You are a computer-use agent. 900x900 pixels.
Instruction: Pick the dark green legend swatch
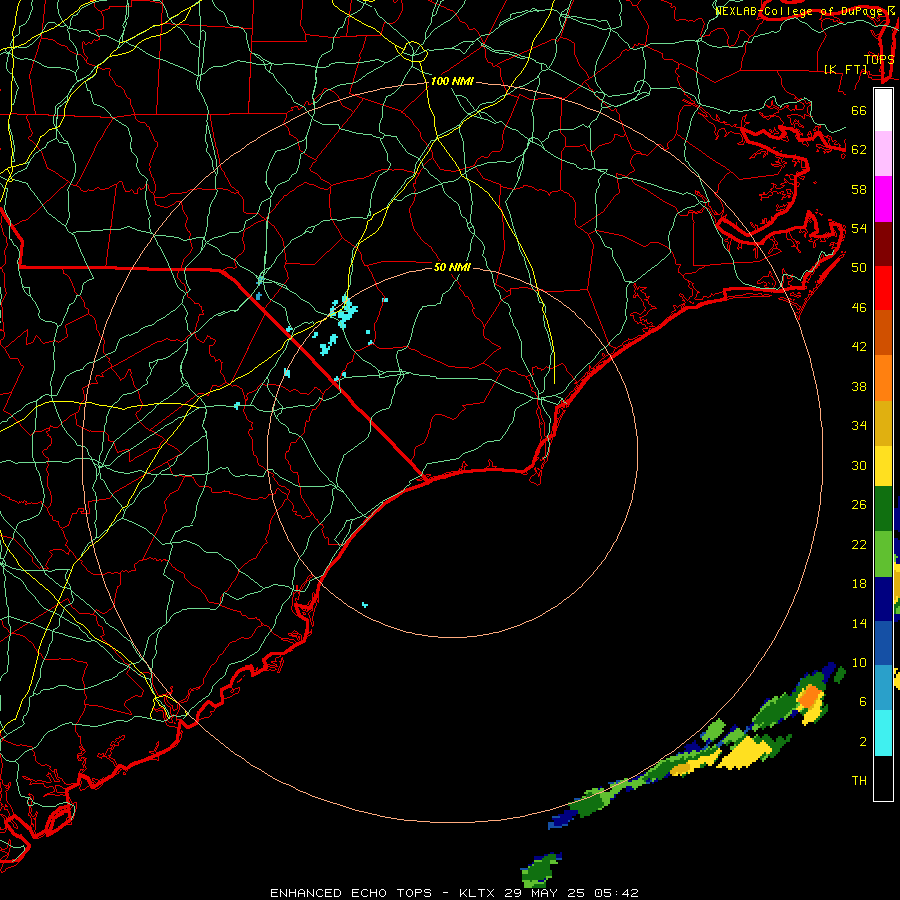click(x=883, y=509)
